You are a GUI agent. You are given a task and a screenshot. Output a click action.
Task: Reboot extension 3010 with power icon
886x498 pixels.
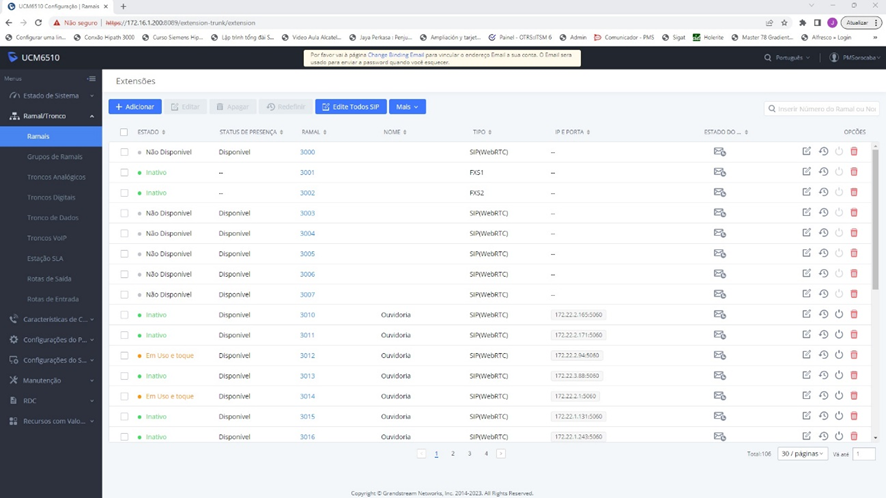tap(839, 315)
